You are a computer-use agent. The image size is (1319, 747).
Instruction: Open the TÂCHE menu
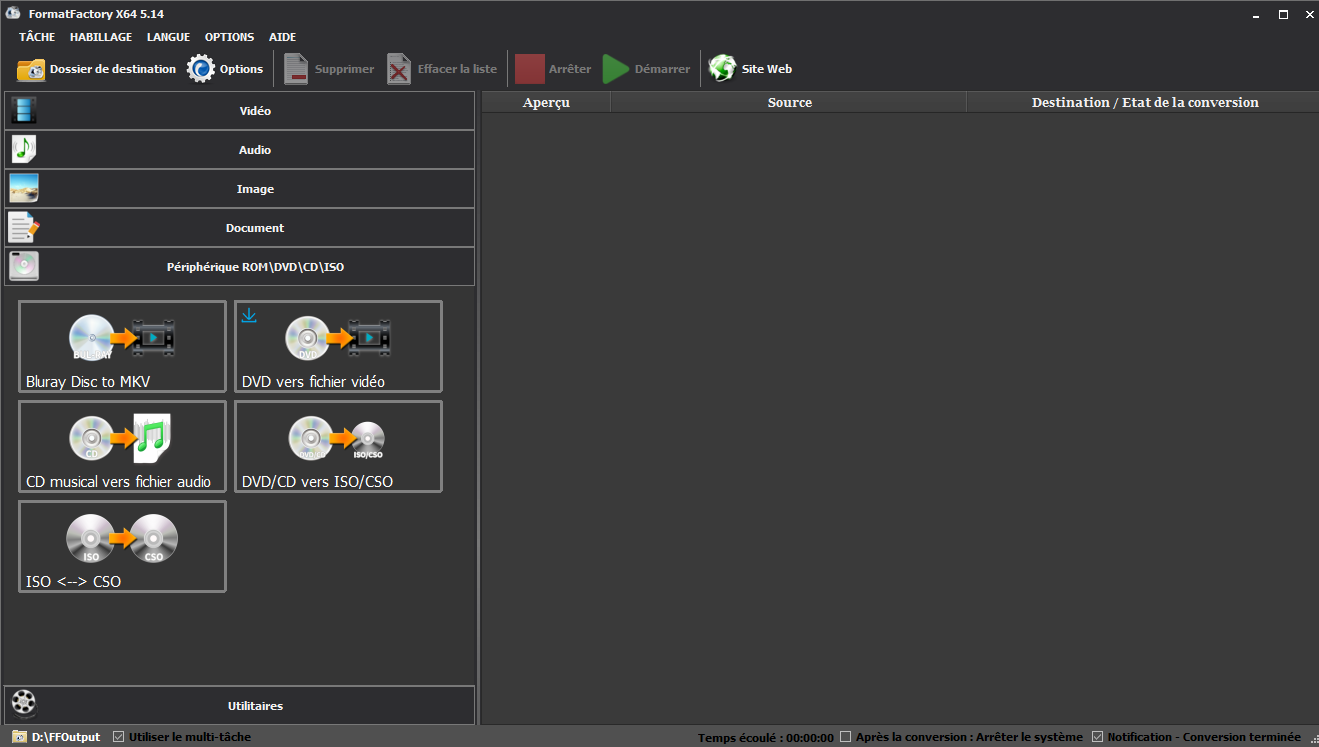pos(37,37)
